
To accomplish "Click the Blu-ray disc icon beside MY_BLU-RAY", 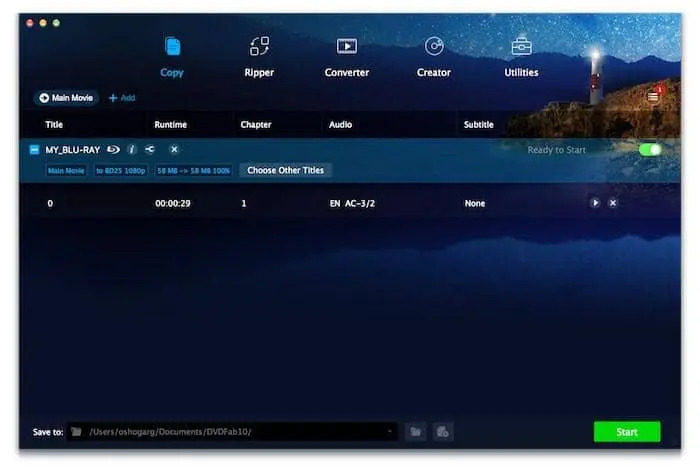I will click(x=113, y=149).
